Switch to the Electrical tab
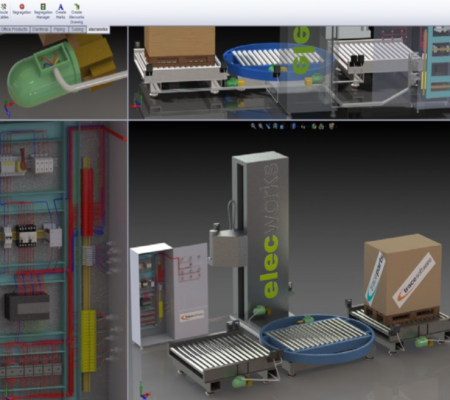Screen dimensions: 450x400 pos(40,29)
